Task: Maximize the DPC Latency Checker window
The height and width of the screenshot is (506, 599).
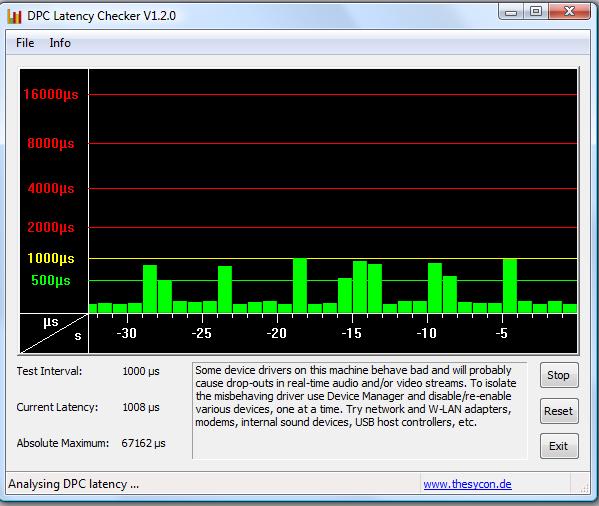Action: 536,11
